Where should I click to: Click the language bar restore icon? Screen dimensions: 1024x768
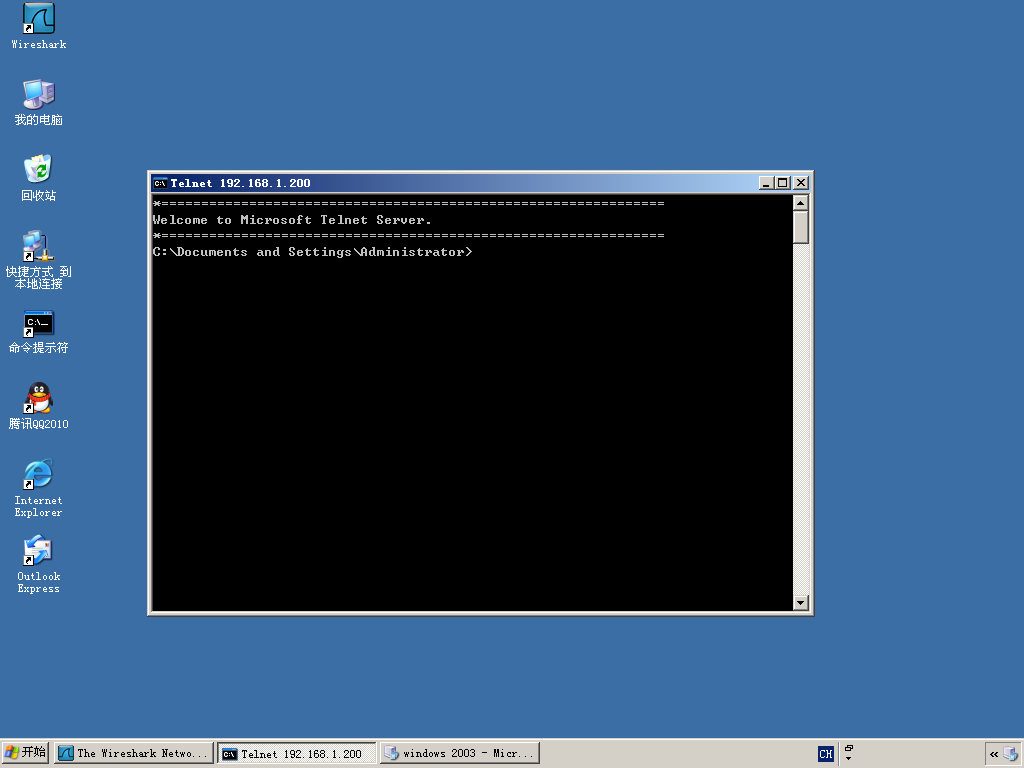point(849,748)
